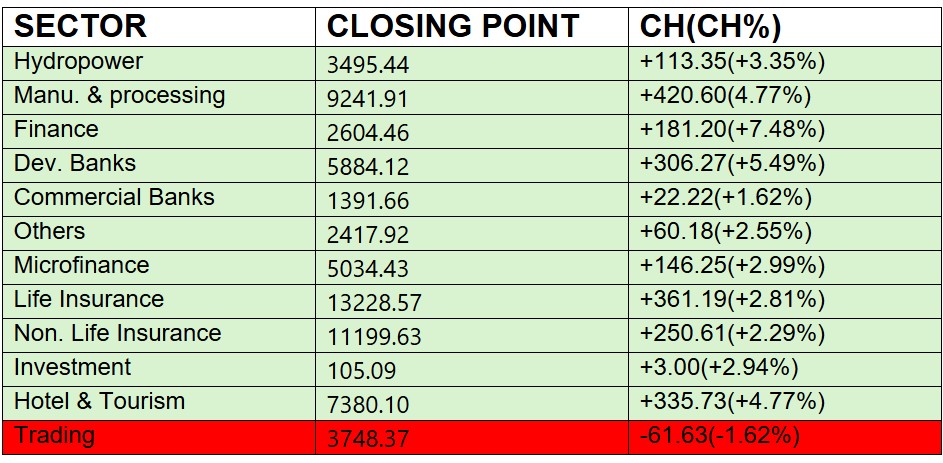Click the CH(CH%) column header
943x463 pixels.
(711, 25)
